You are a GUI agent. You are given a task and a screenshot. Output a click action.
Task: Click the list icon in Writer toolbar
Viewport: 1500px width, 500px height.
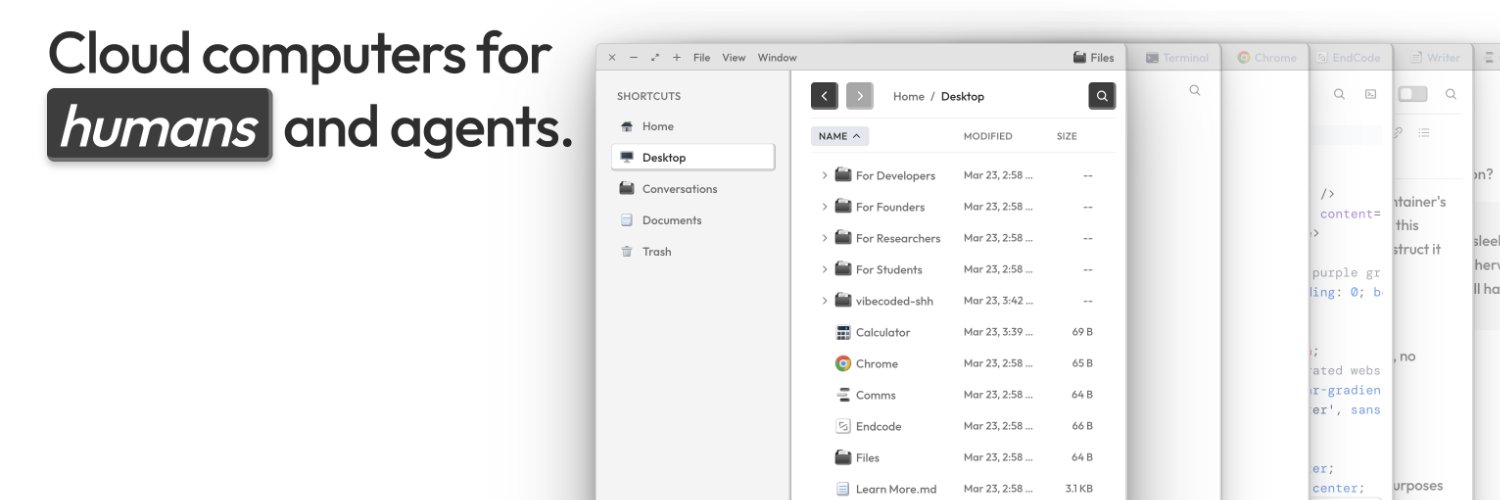pos(1424,132)
